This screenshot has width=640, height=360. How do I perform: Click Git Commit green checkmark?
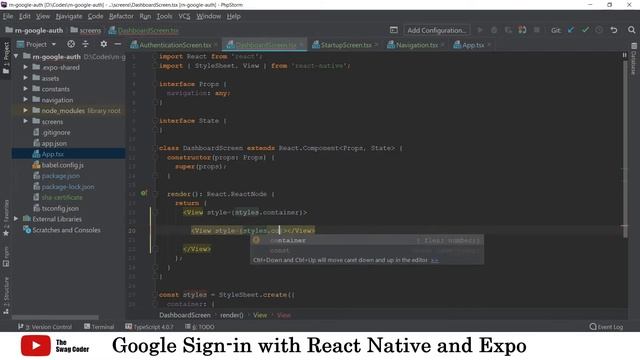click(585, 30)
